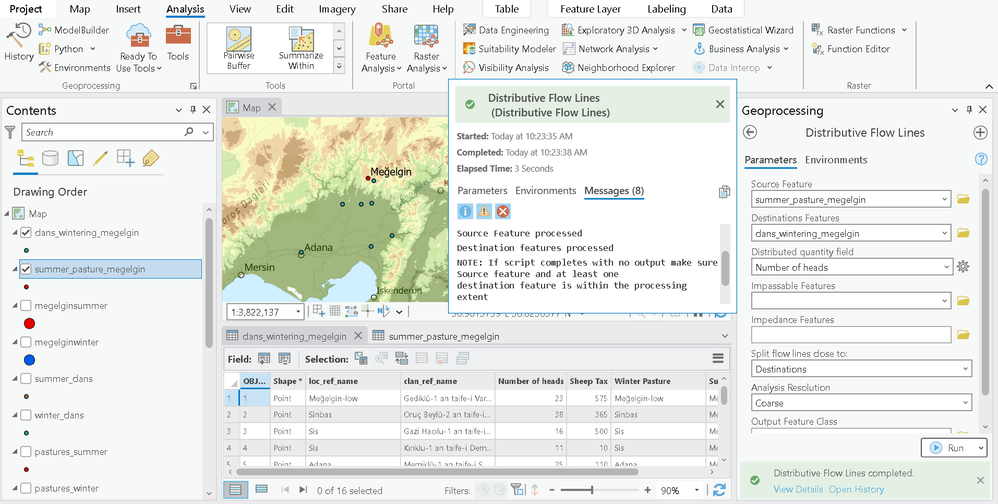This screenshot has width=998, height=504.
Task: Select the Summarize Within tool
Action: [x=301, y=48]
